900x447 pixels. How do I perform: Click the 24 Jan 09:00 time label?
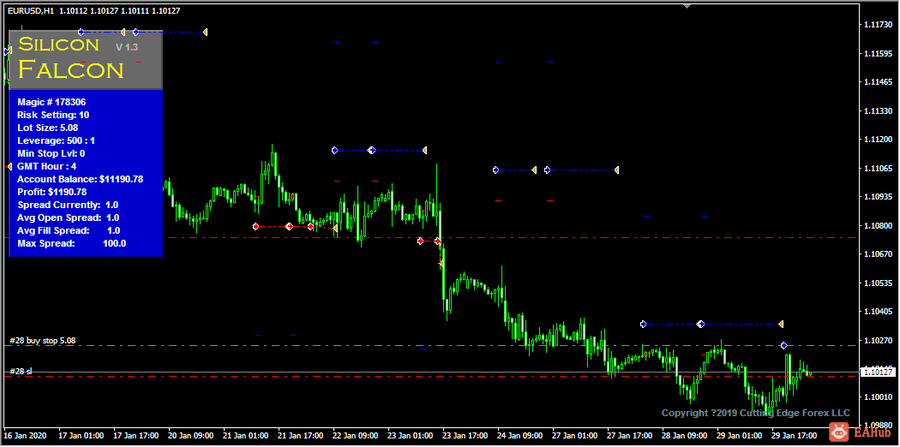[x=519, y=436]
